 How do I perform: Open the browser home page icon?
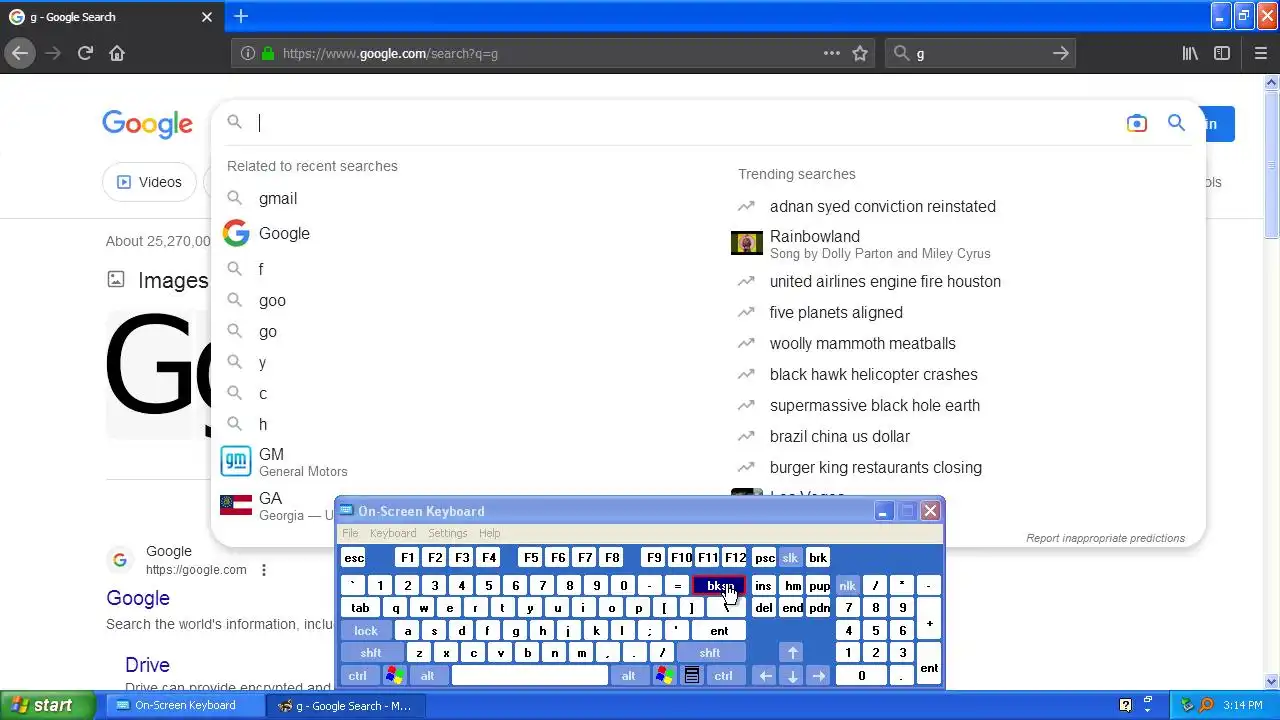[x=117, y=53]
